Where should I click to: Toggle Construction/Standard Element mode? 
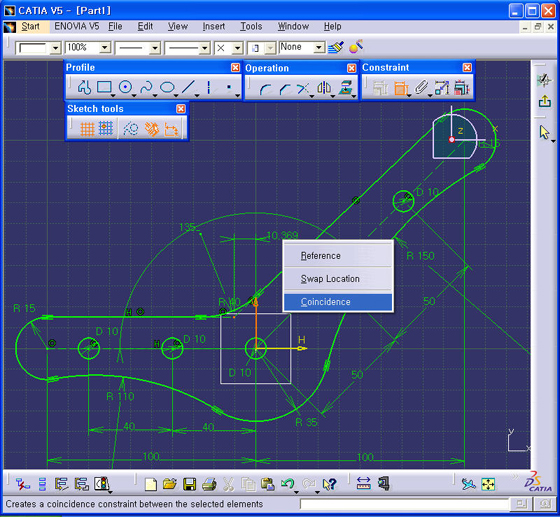(131, 129)
